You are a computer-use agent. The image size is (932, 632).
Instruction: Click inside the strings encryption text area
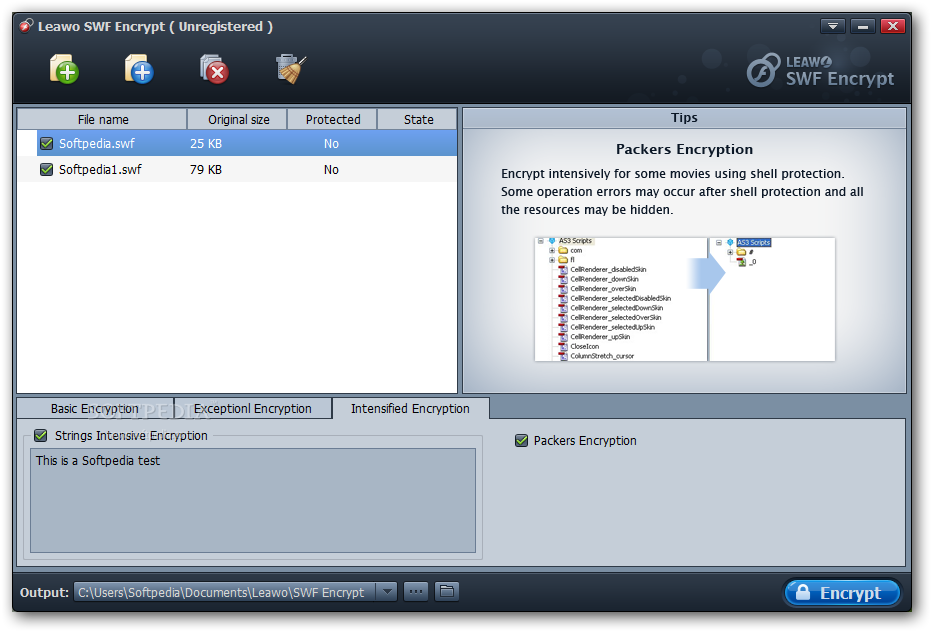click(x=253, y=501)
